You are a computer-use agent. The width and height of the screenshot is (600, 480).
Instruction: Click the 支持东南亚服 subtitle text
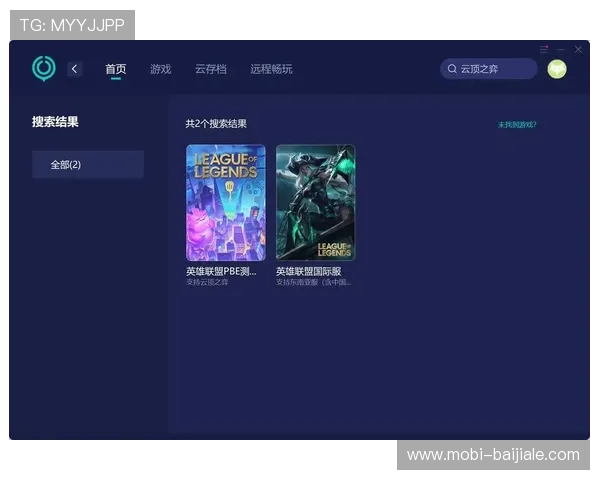click(313, 282)
